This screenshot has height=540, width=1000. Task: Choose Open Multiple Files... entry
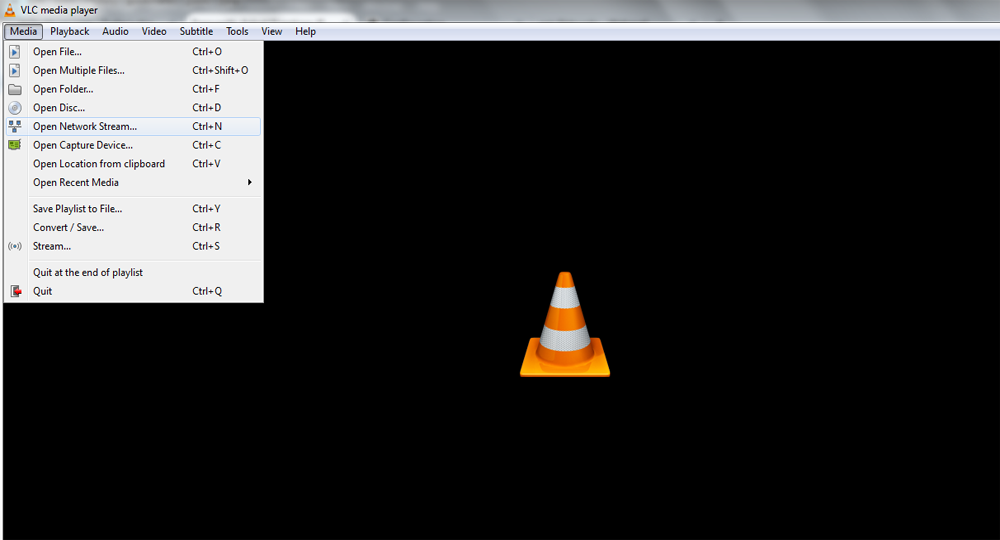[133, 70]
